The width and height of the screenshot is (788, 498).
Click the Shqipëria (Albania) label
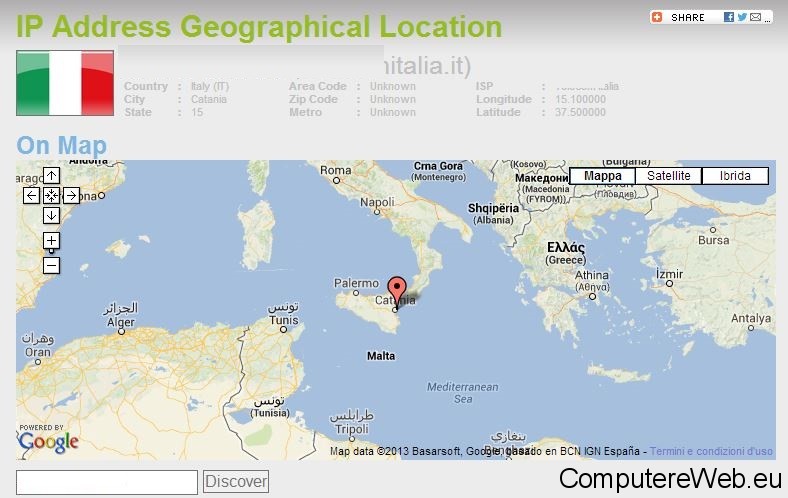pyautogui.click(x=494, y=214)
